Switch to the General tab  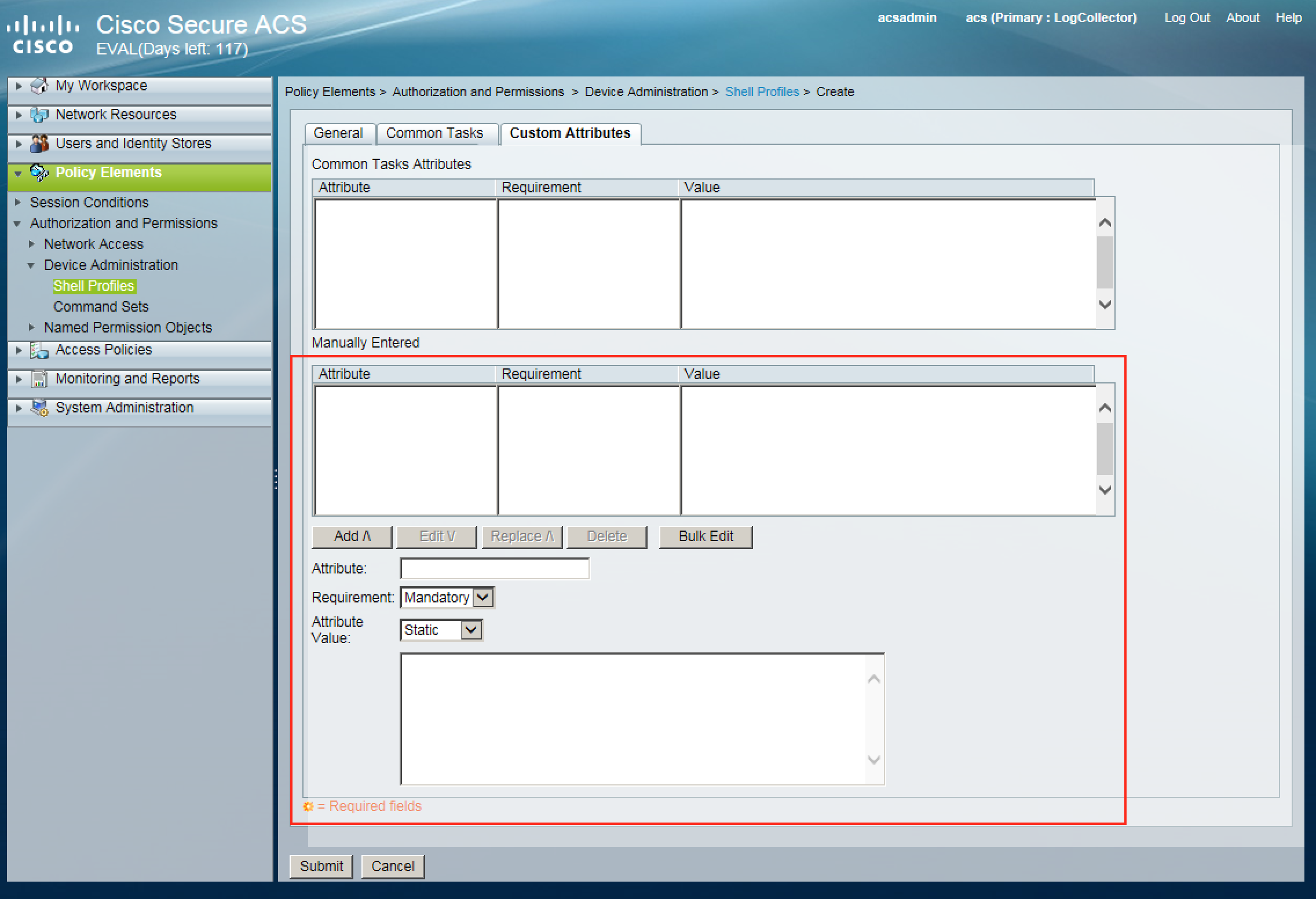338,133
